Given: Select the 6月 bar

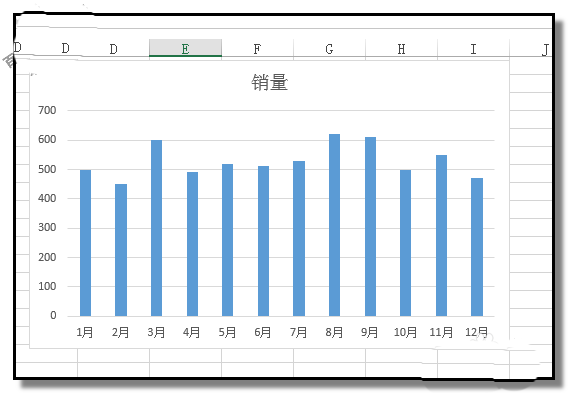Looking at the screenshot, I should [x=263, y=241].
